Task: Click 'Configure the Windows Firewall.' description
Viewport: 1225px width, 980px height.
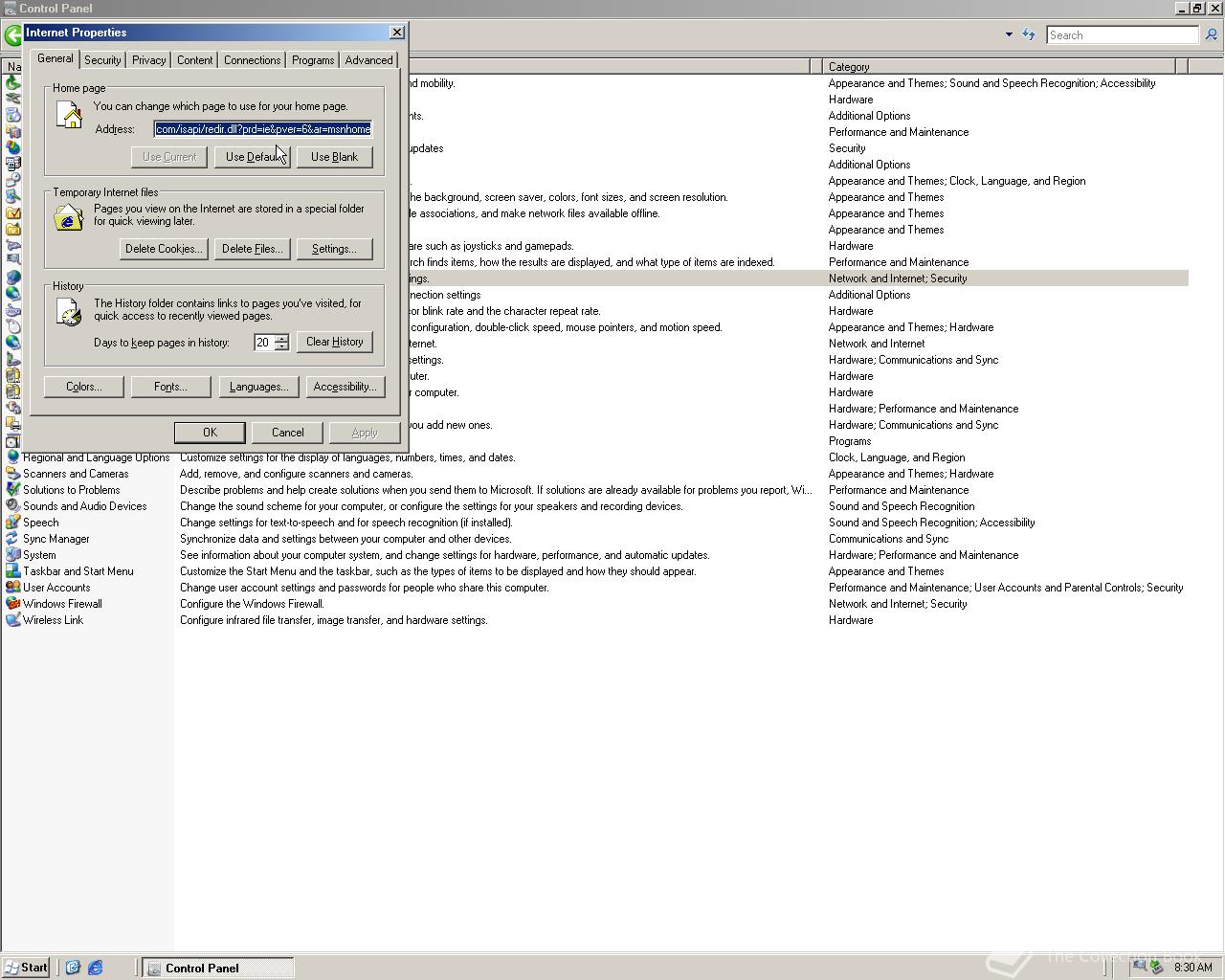Action: [252, 604]
